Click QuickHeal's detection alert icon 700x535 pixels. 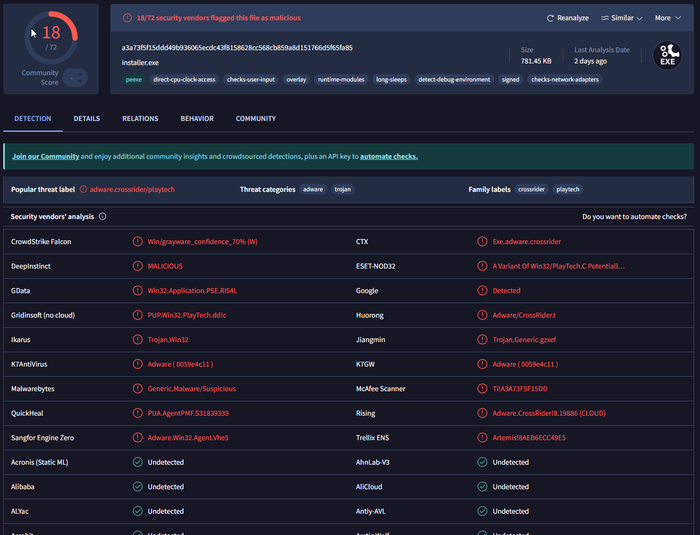[138, 414]
